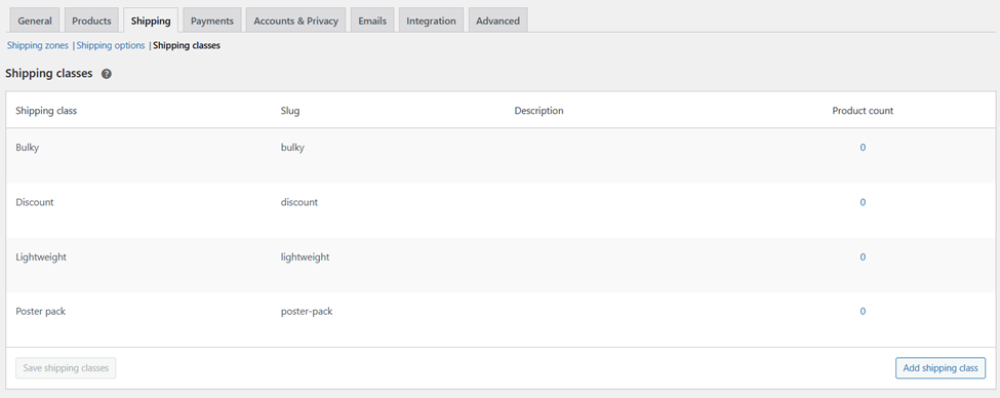Open the Shipping classes help tooltip icon

(107, 74)
